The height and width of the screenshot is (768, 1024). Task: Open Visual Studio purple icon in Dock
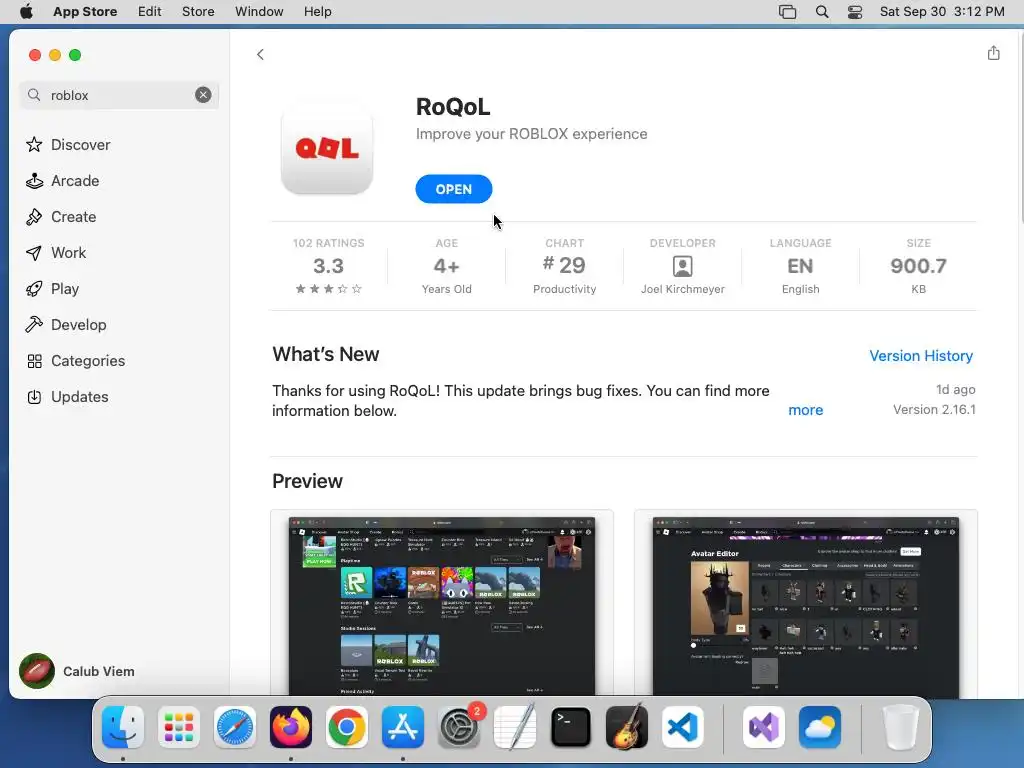[x=763, y=727]
